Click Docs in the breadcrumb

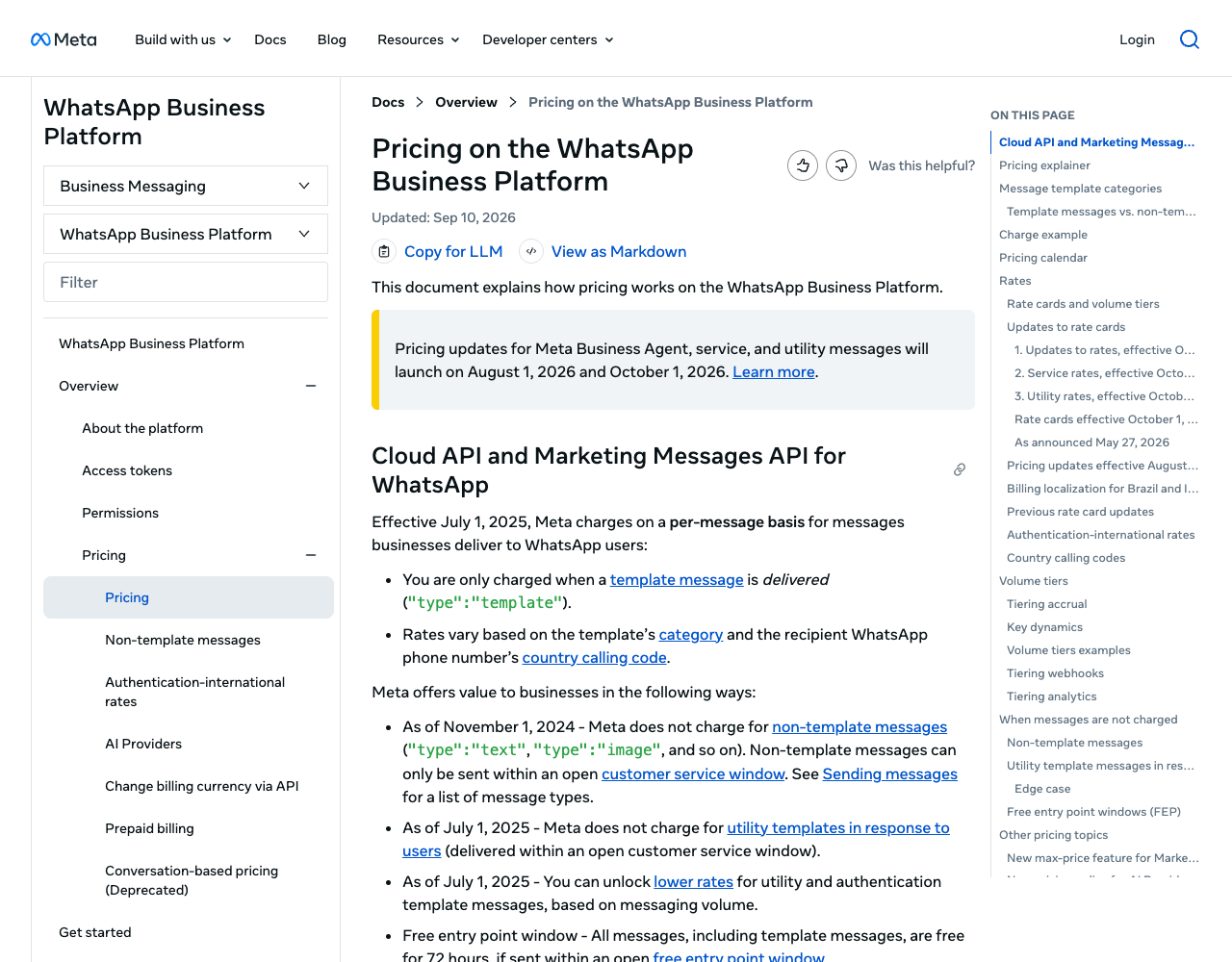(388, 102)
